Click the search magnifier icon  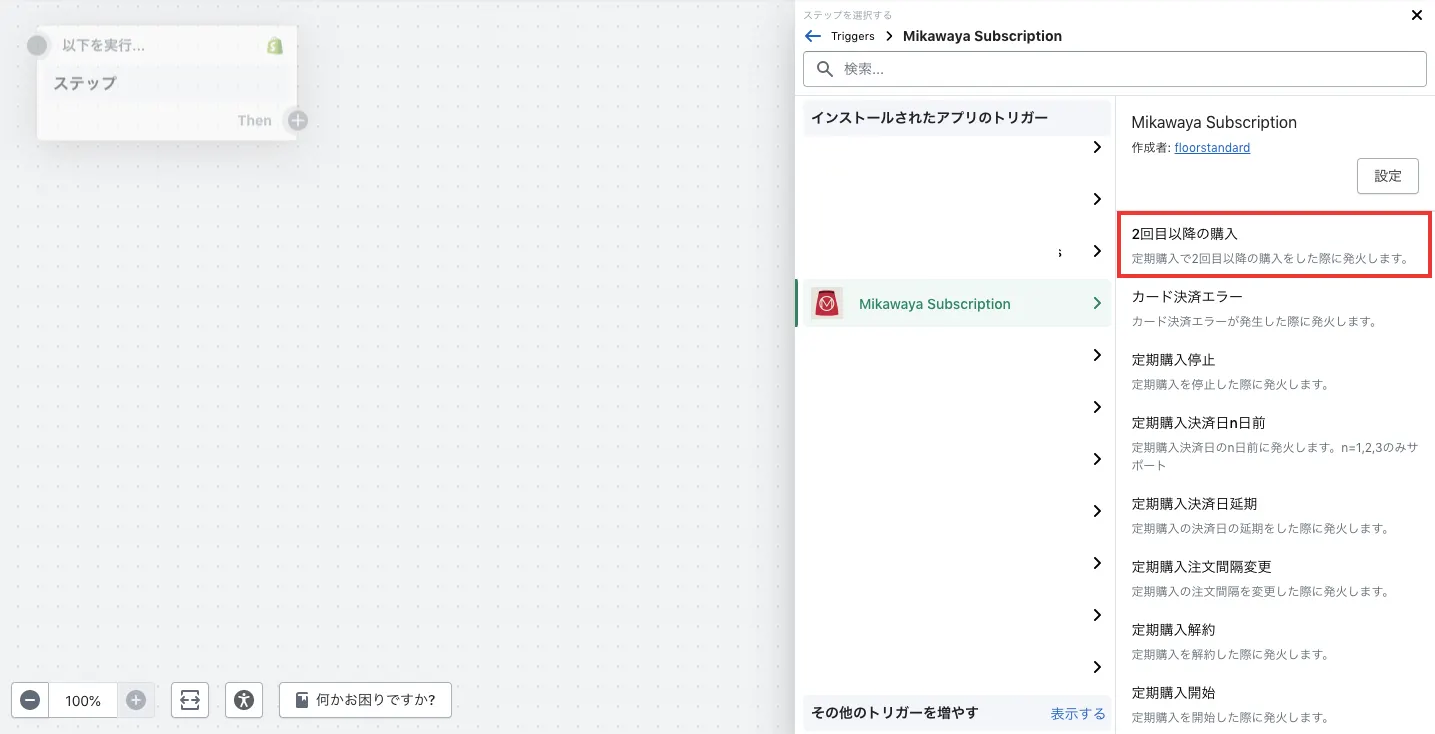[x=825, y=69]
